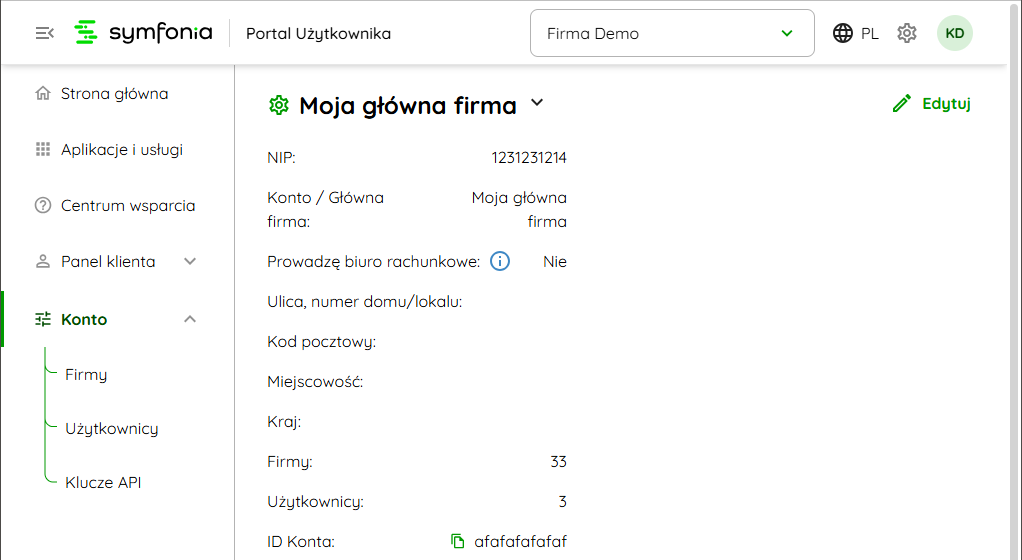Open the KD user avatar menu

pos(955,33)
